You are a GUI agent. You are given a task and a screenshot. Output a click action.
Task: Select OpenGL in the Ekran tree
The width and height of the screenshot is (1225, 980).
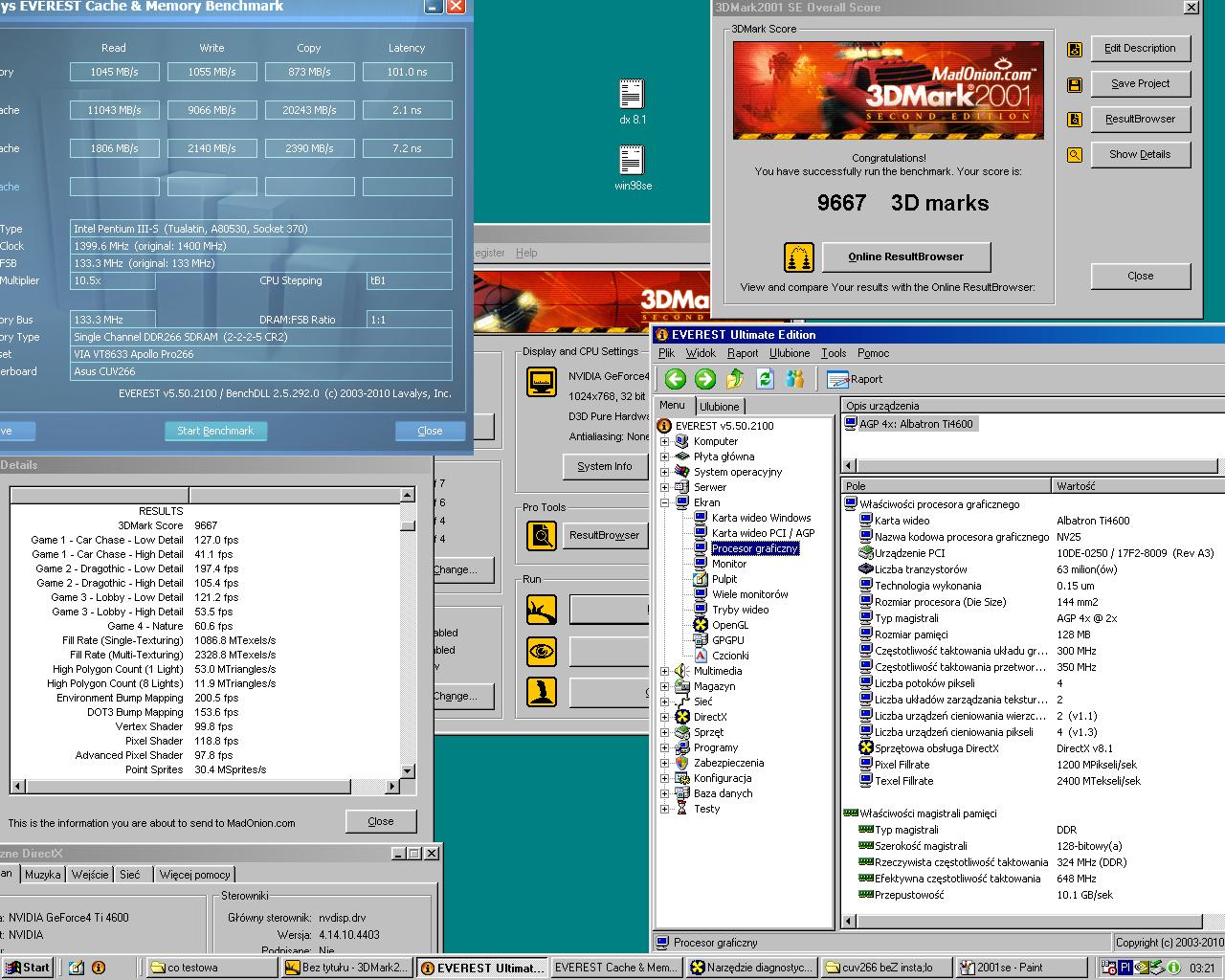click(x=729, y=625)
